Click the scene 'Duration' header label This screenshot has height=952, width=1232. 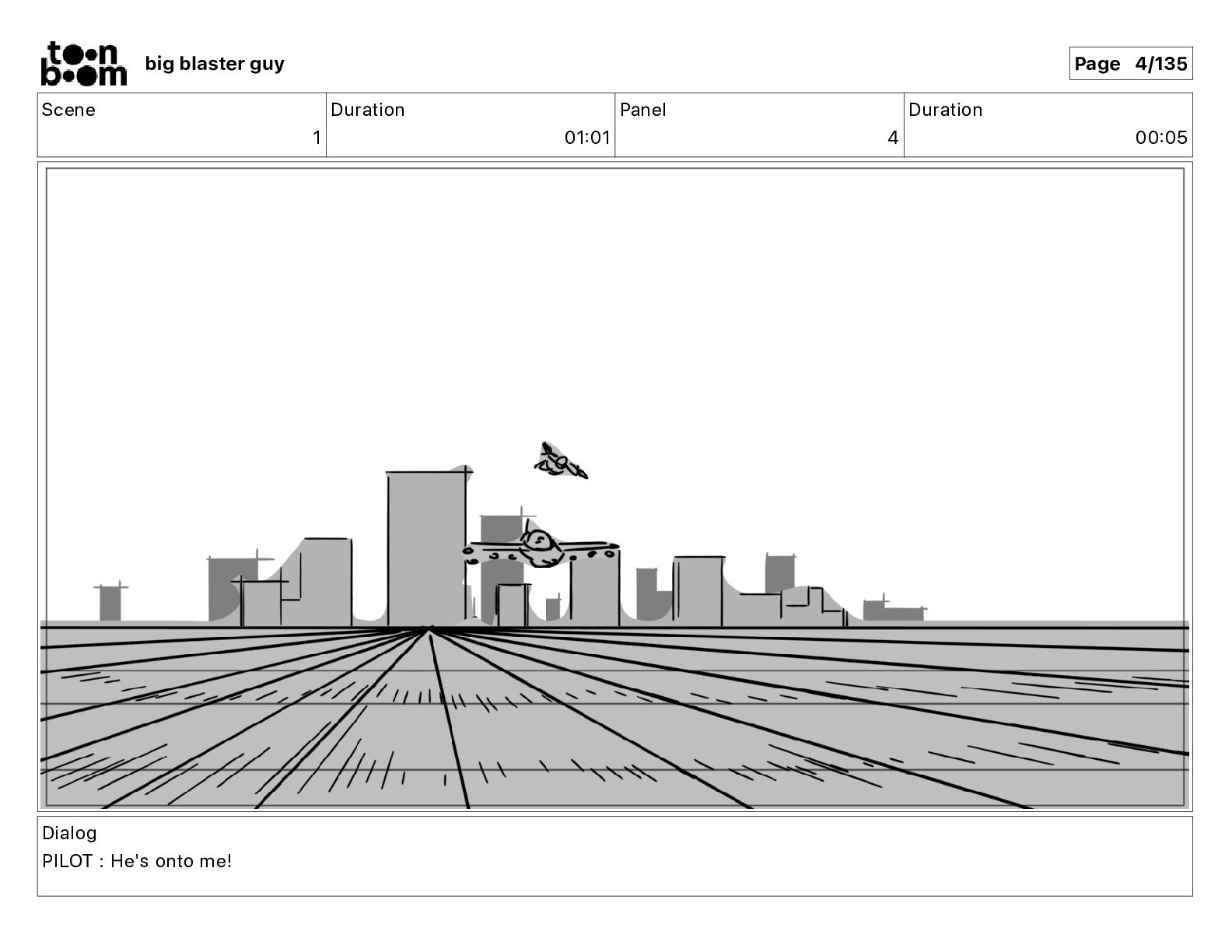tap(367, 110)
